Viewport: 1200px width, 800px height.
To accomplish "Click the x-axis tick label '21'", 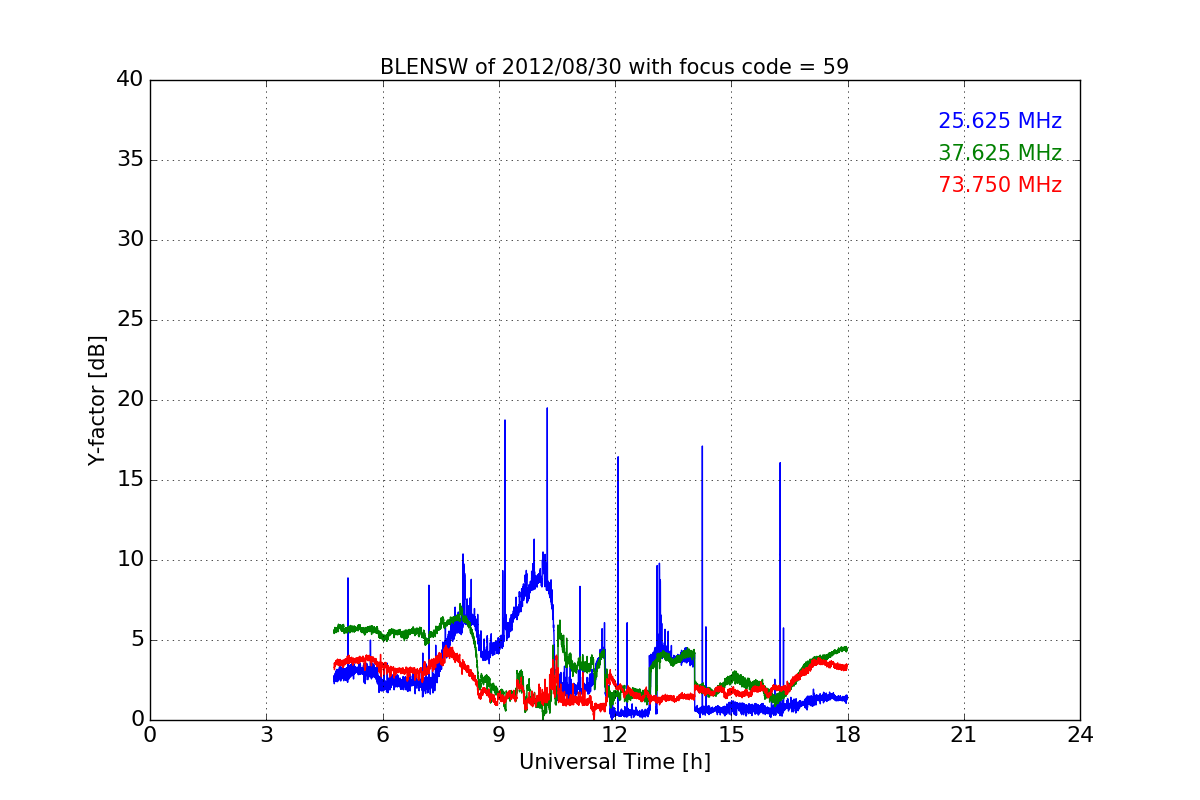I will pyautogui.click(x=964, y=735).
